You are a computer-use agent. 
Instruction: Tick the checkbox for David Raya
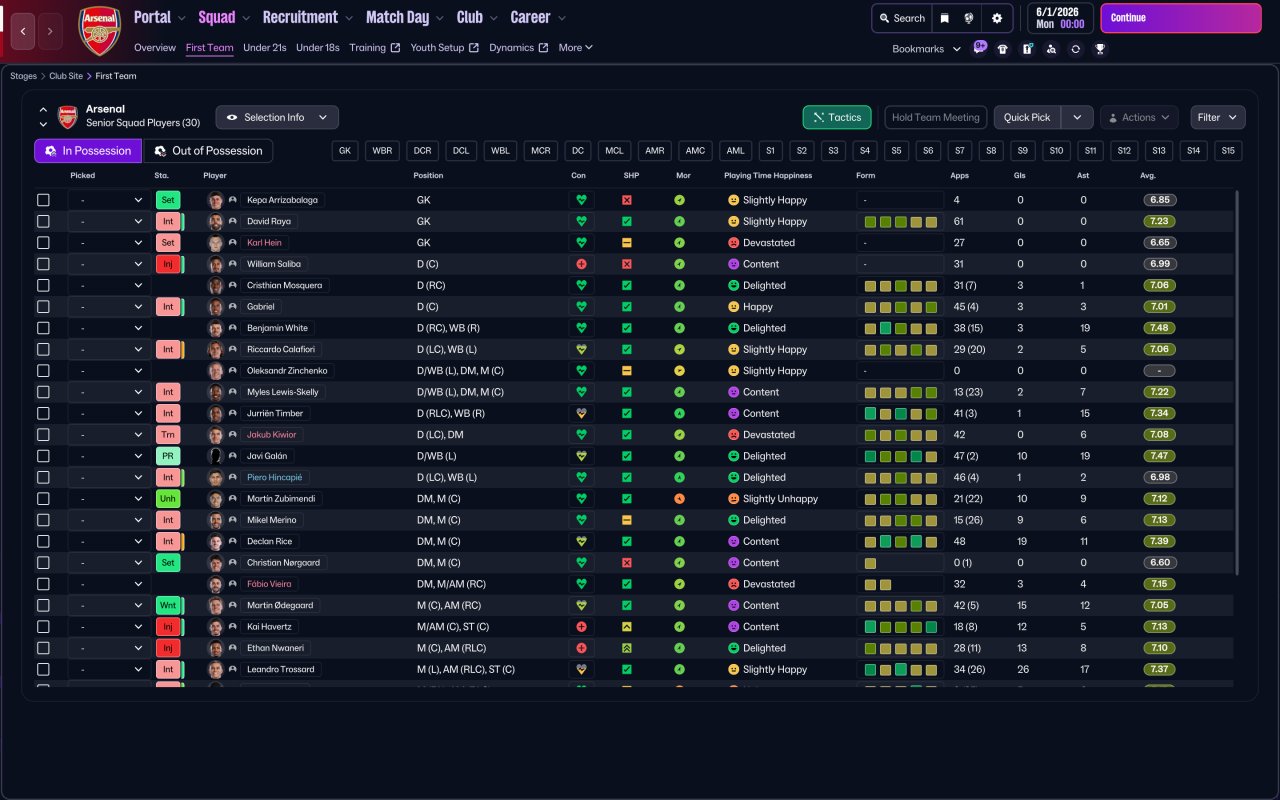click(x=43, y=221)
